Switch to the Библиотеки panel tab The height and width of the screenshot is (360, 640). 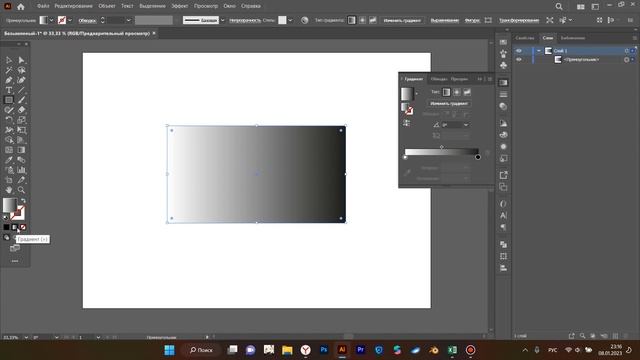[573, 38]
